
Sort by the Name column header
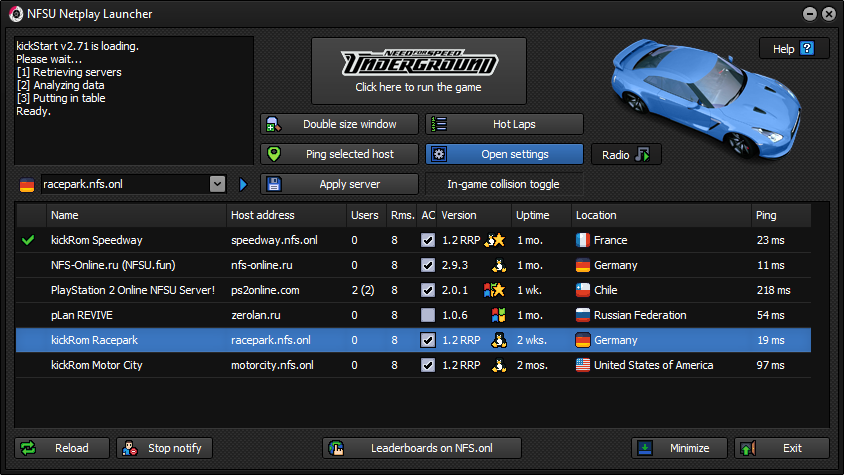pyautogui.click(x=137, y=215)
